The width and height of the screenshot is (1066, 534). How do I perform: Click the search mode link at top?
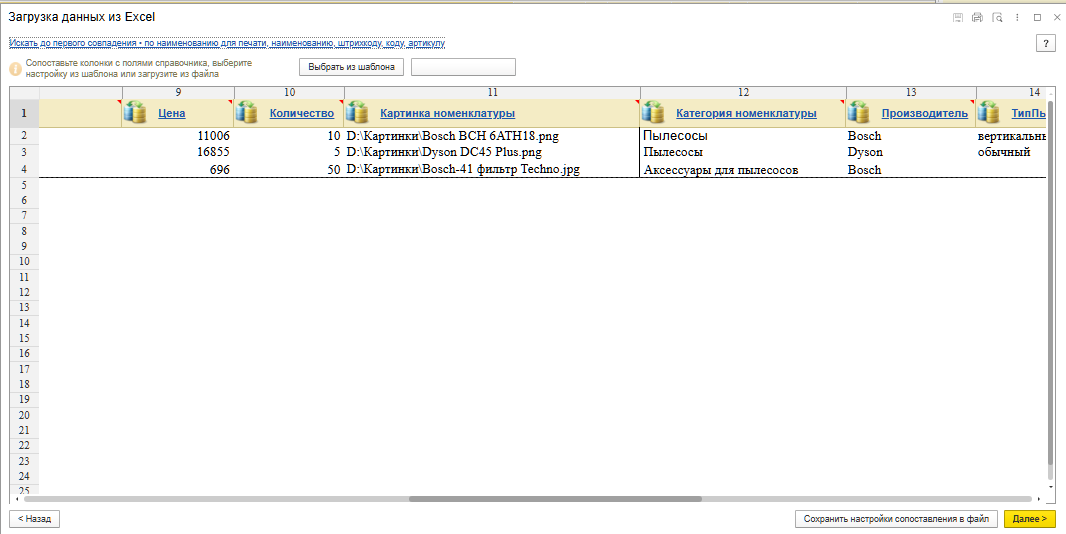227,43
